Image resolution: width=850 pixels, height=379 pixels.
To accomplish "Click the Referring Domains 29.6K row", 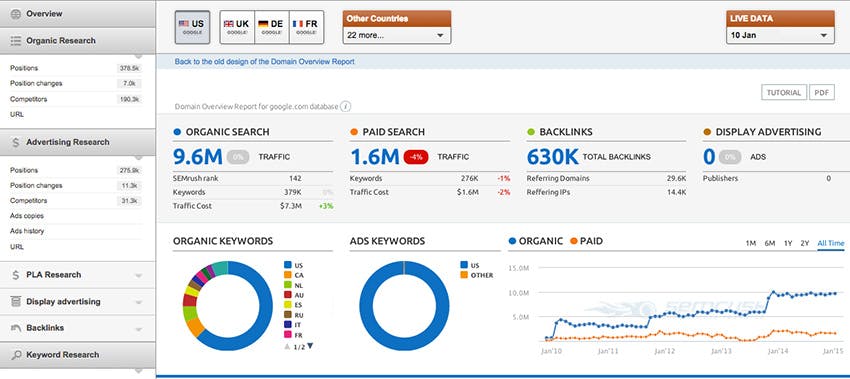I will [606, 178].
